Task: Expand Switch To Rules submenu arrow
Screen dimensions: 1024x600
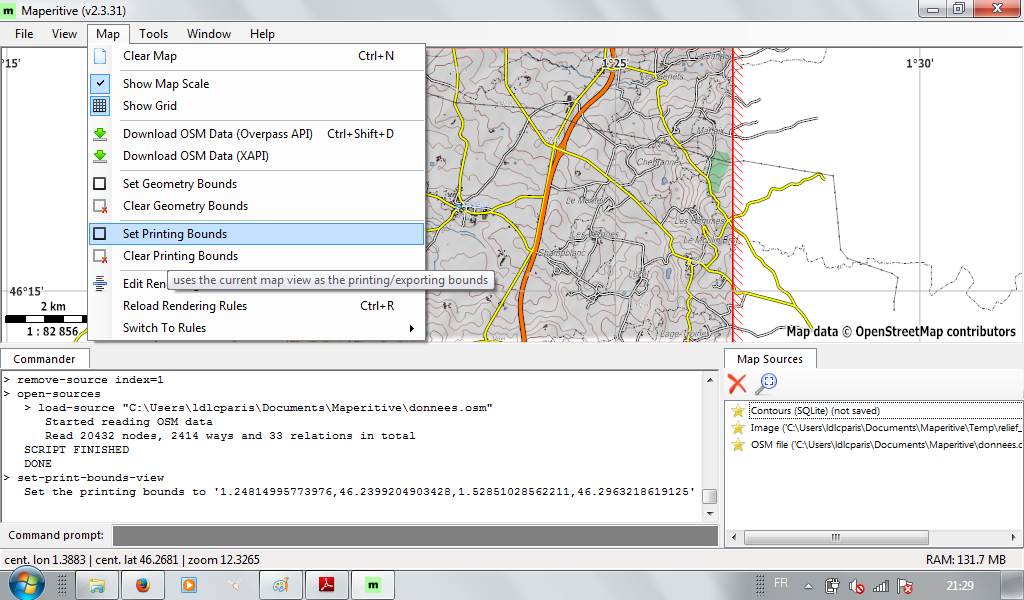Action: coord(411,328)
